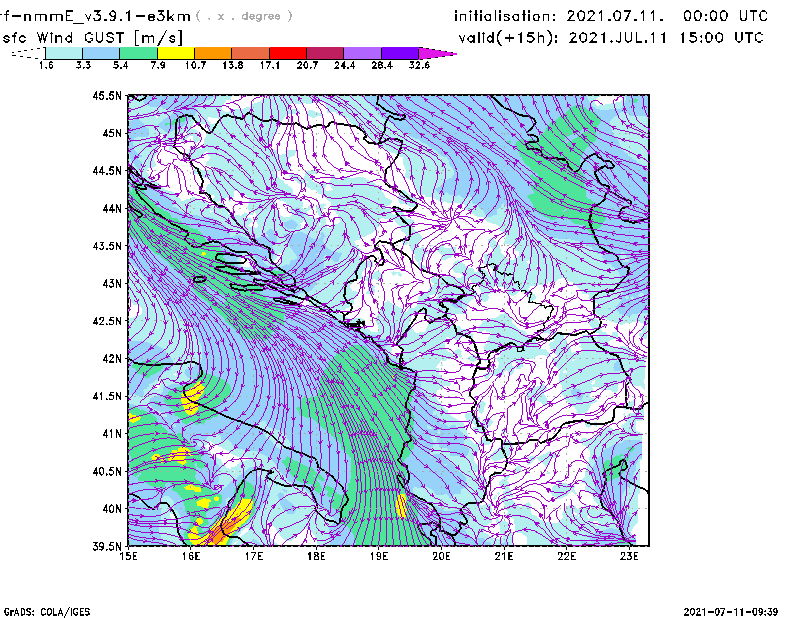
Task: Click the salmon 13.8–17.1 legend swatch
Action: [251, 53]
